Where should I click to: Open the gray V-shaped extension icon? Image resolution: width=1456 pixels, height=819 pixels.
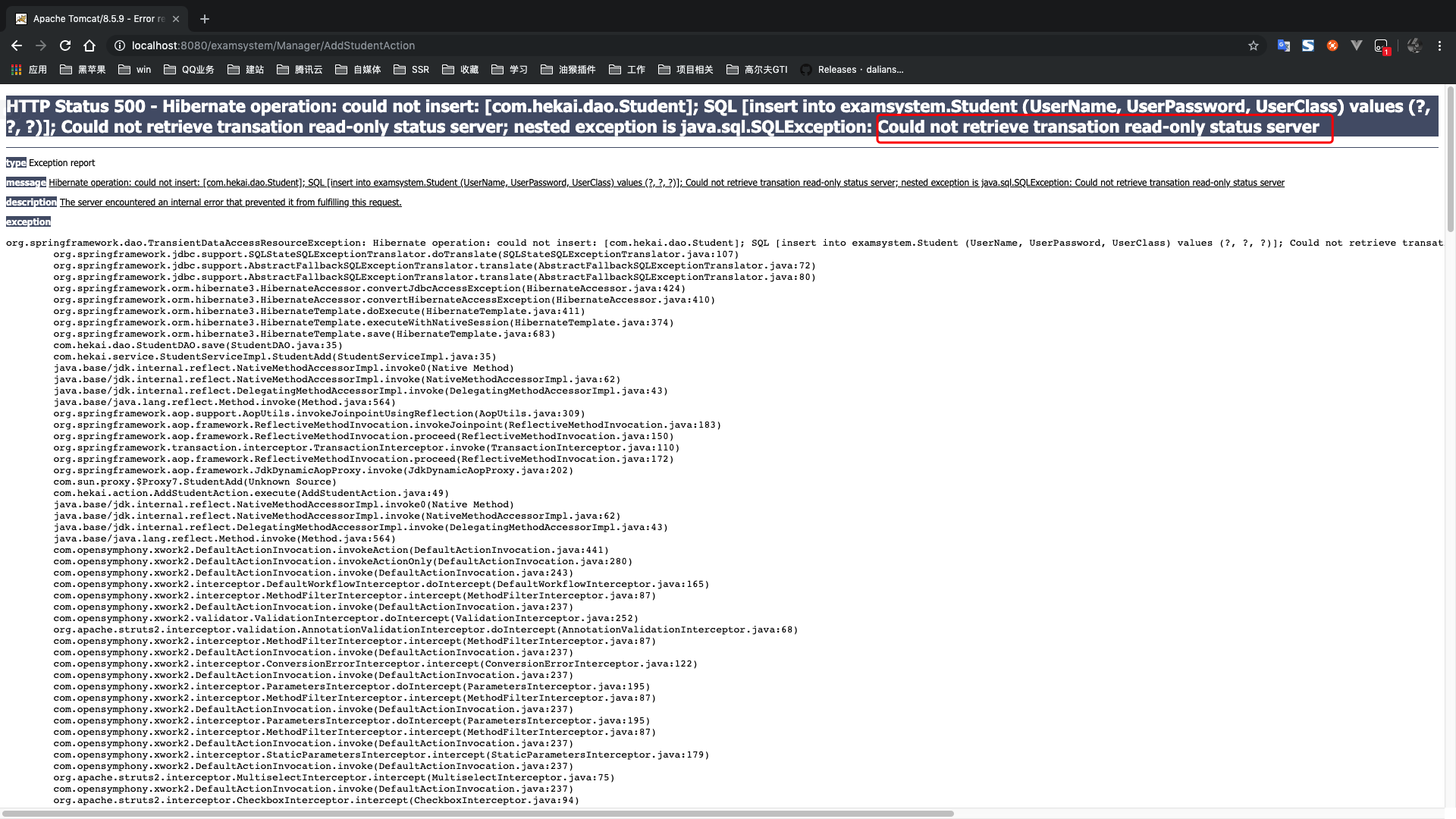click(1357, 45)
